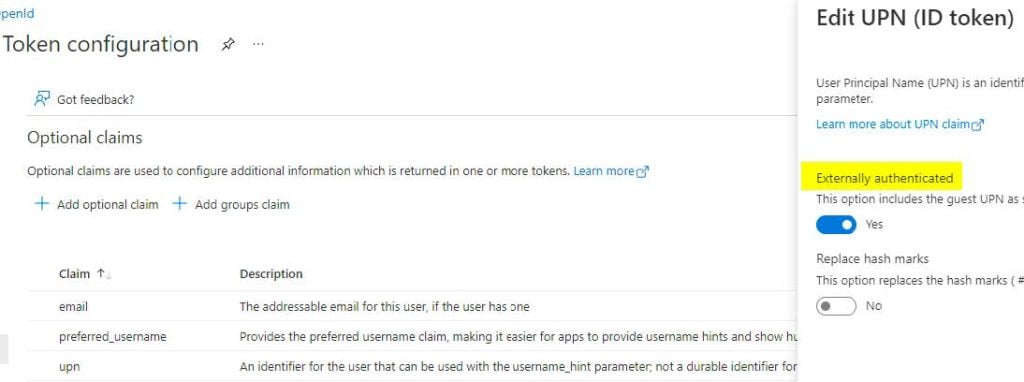Viewport: 1024px width, 382px height.
Task: Go to the OpenId breadcrumb link
Action: click(x=16, y=13)
